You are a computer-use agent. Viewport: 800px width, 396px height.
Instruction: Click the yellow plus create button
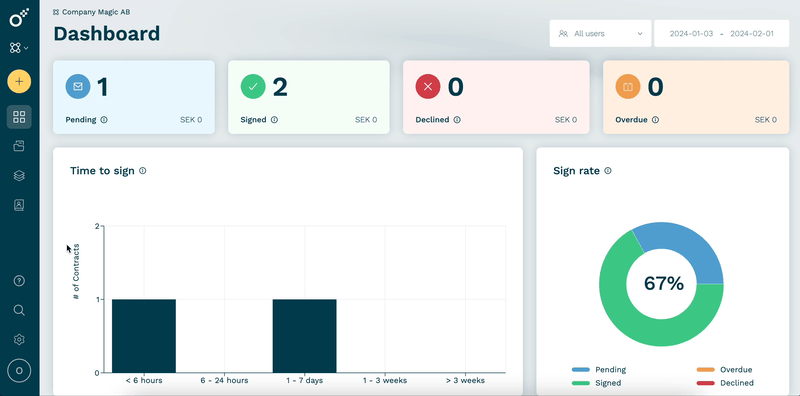click(x=19, y=81)
